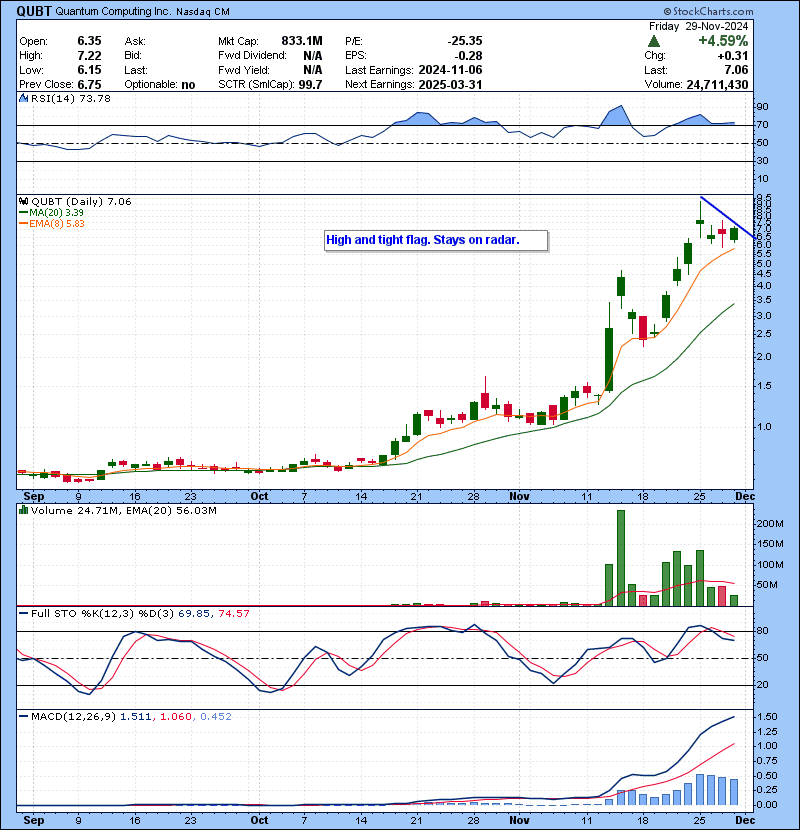800x830 pixels.
Task: Click the date 'Friday 29-Nov-2024'
Action: pos(698,26)
